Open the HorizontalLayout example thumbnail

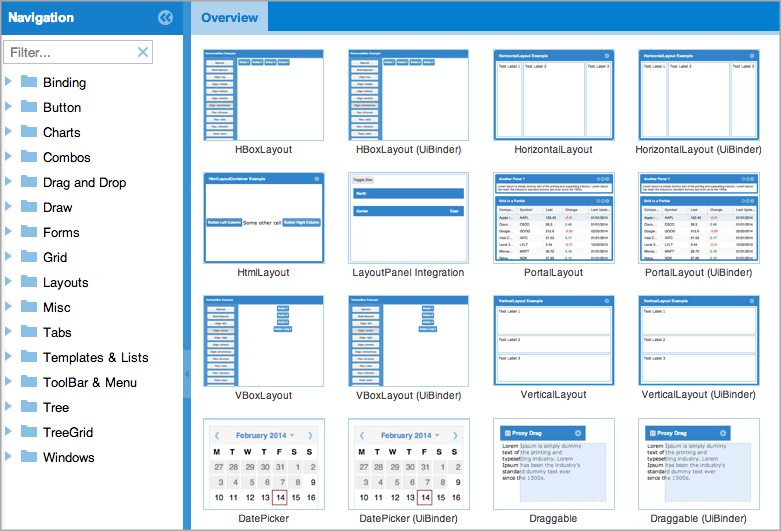(x=553, y=95)
